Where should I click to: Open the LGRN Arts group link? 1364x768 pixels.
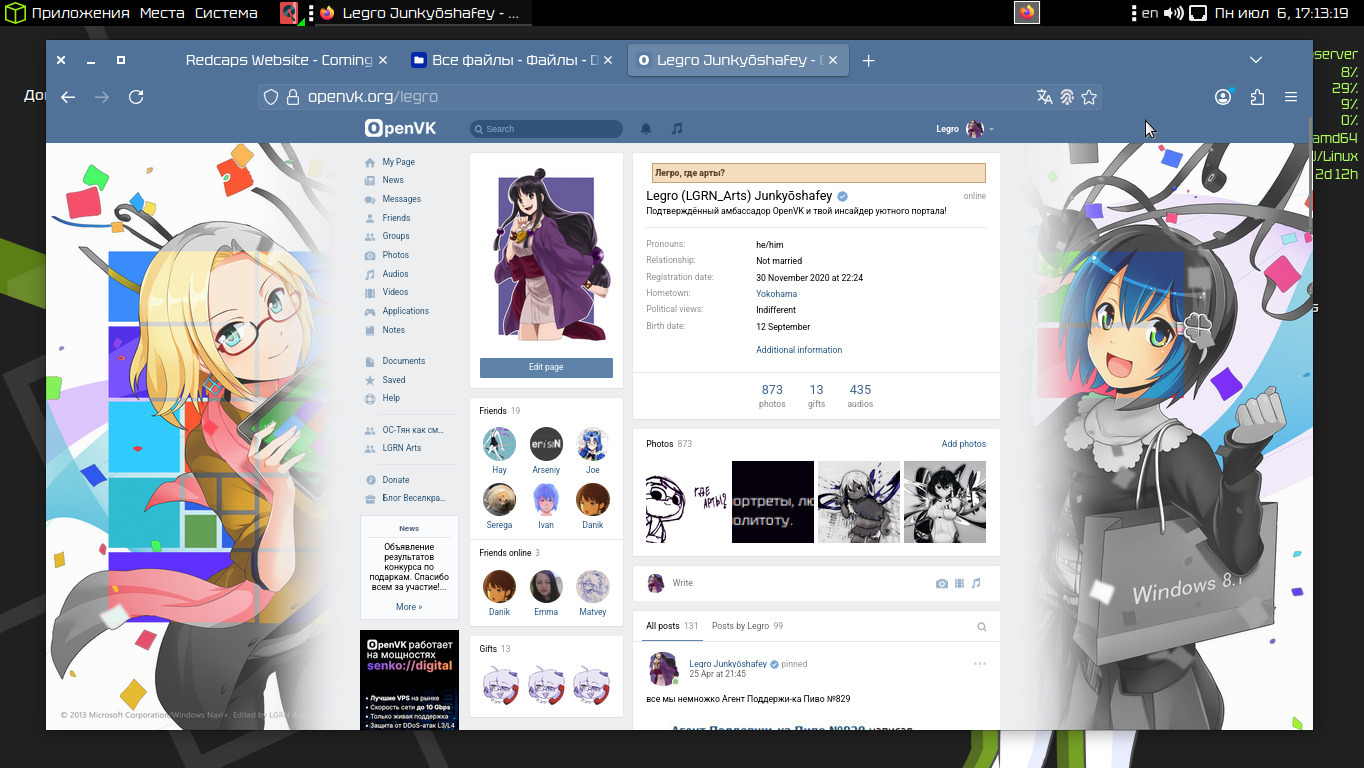[401, 448]
